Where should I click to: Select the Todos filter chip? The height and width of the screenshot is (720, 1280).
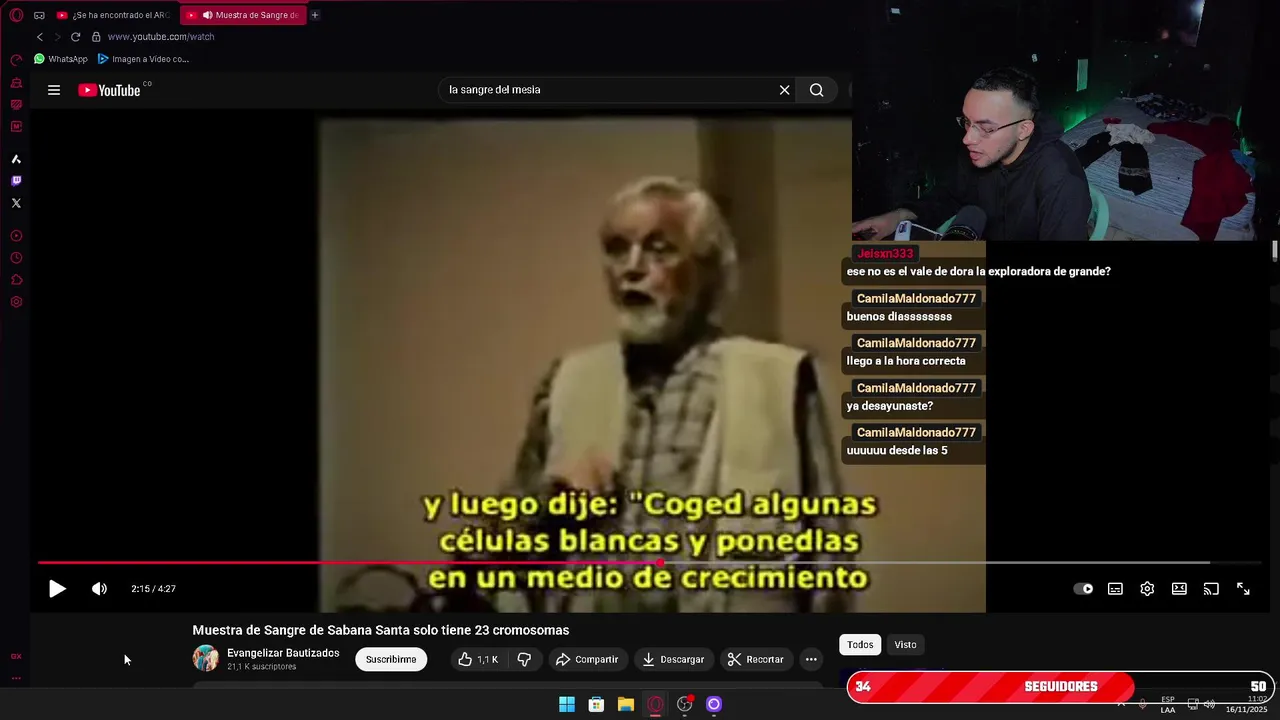click(x=860, y=645)
